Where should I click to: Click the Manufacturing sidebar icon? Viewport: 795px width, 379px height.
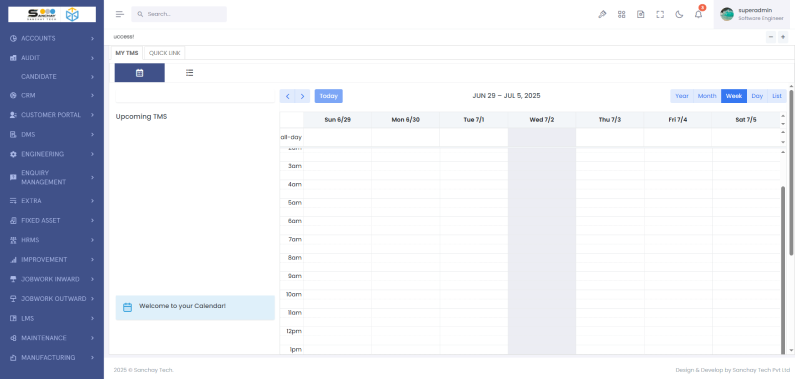pyautogui.click(x=13, y=358)
